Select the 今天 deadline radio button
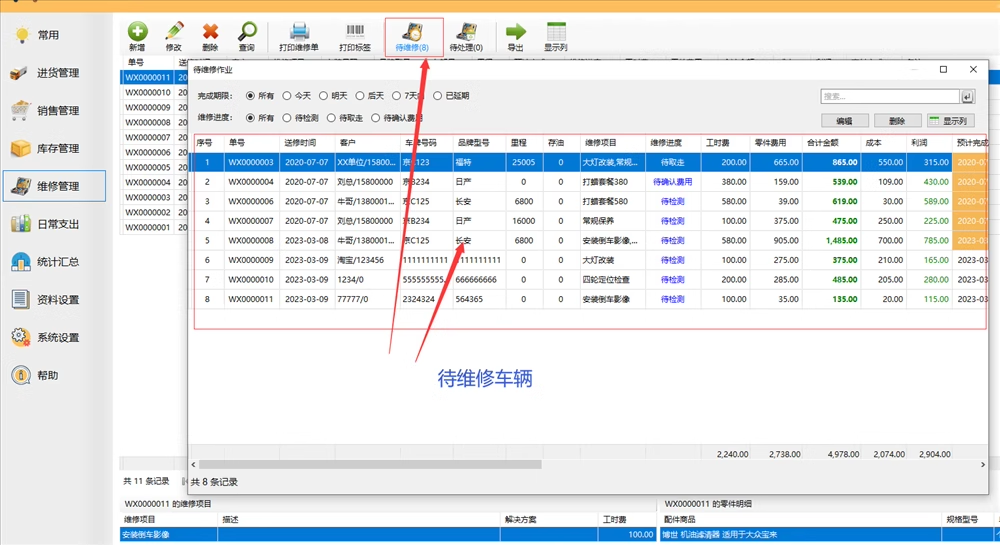Screen dimensions: 1000x545 click(287, 96)
